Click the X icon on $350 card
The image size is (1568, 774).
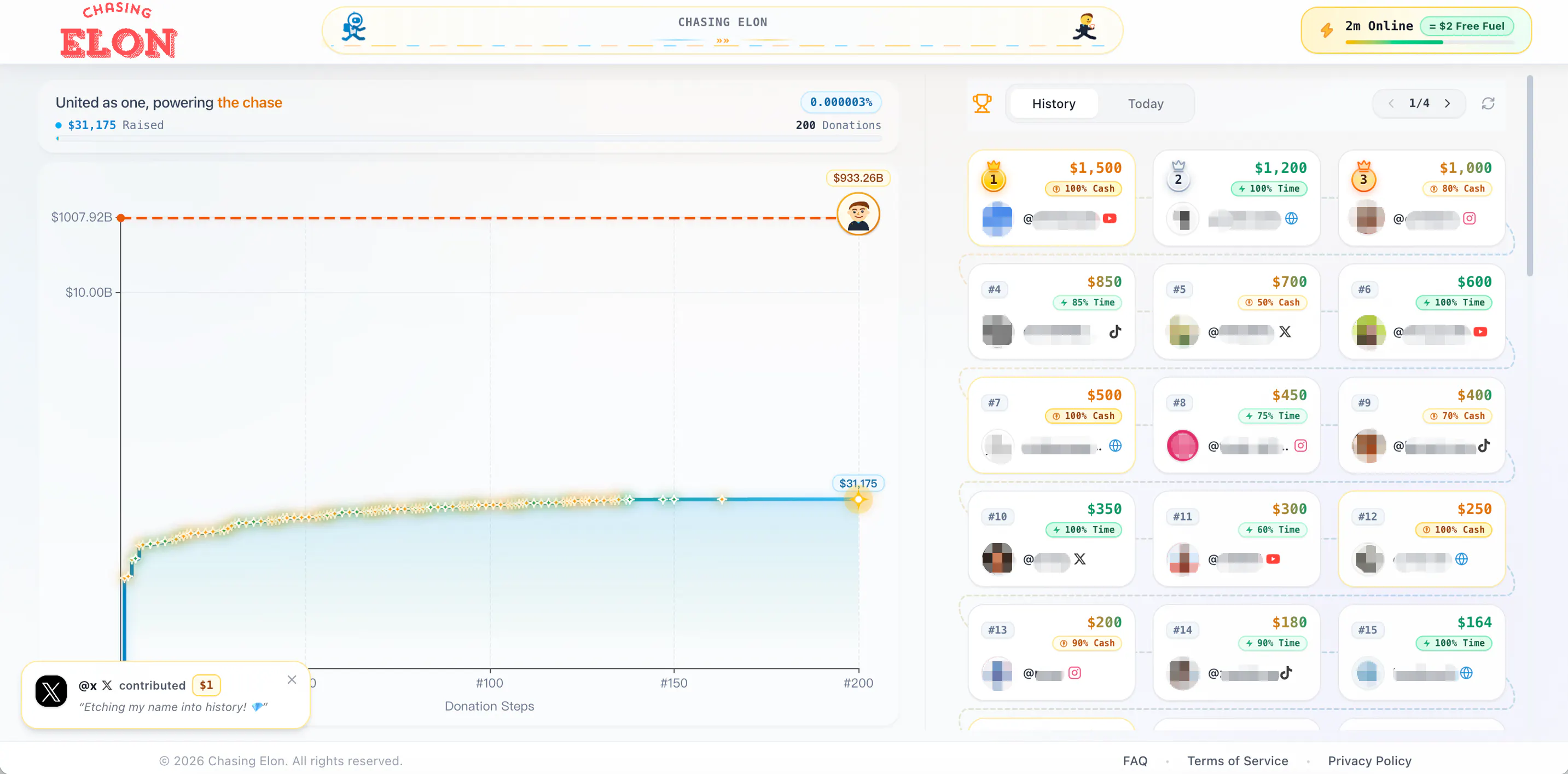[1079, 559]
